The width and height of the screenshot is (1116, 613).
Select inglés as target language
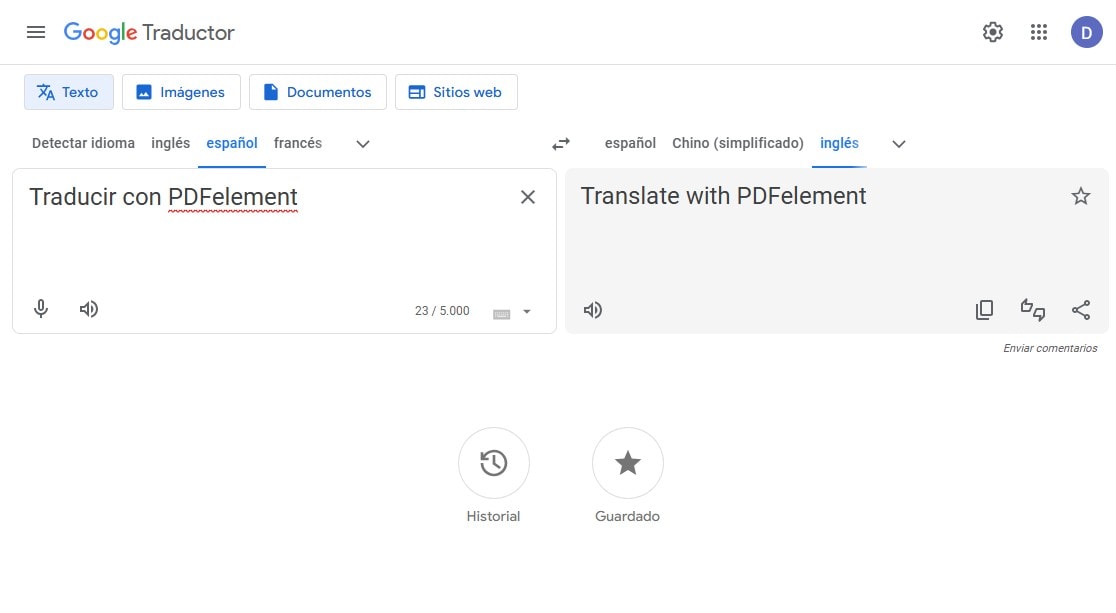click(x=839, y=143)
